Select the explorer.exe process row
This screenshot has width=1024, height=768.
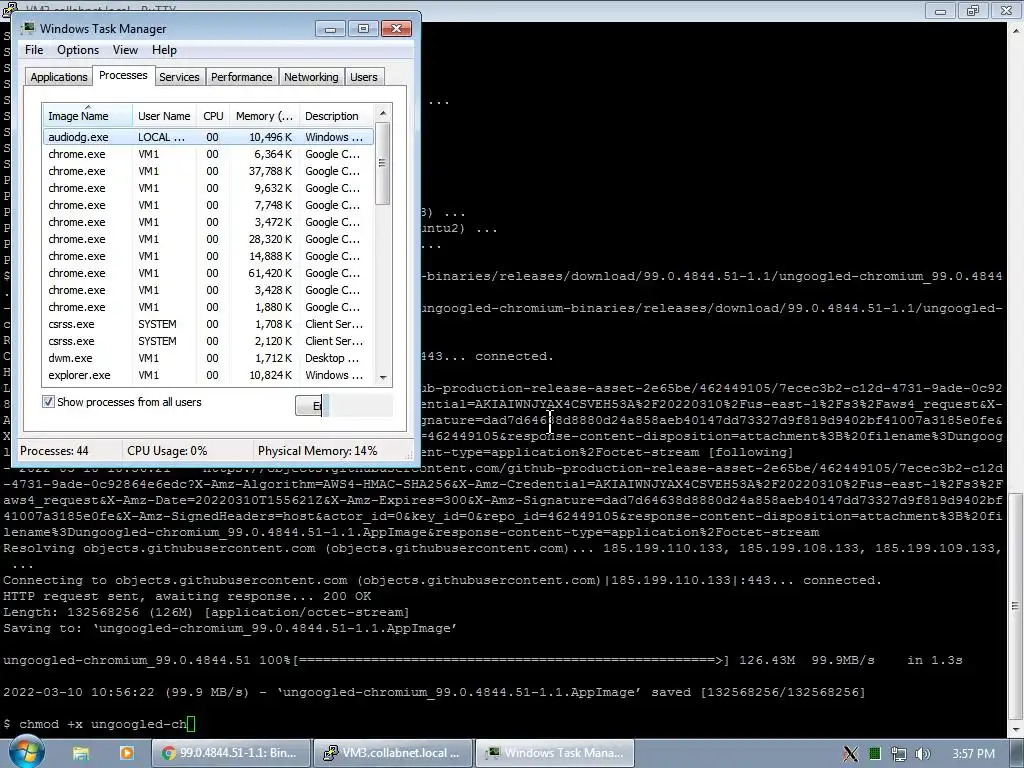click(208, 375)
